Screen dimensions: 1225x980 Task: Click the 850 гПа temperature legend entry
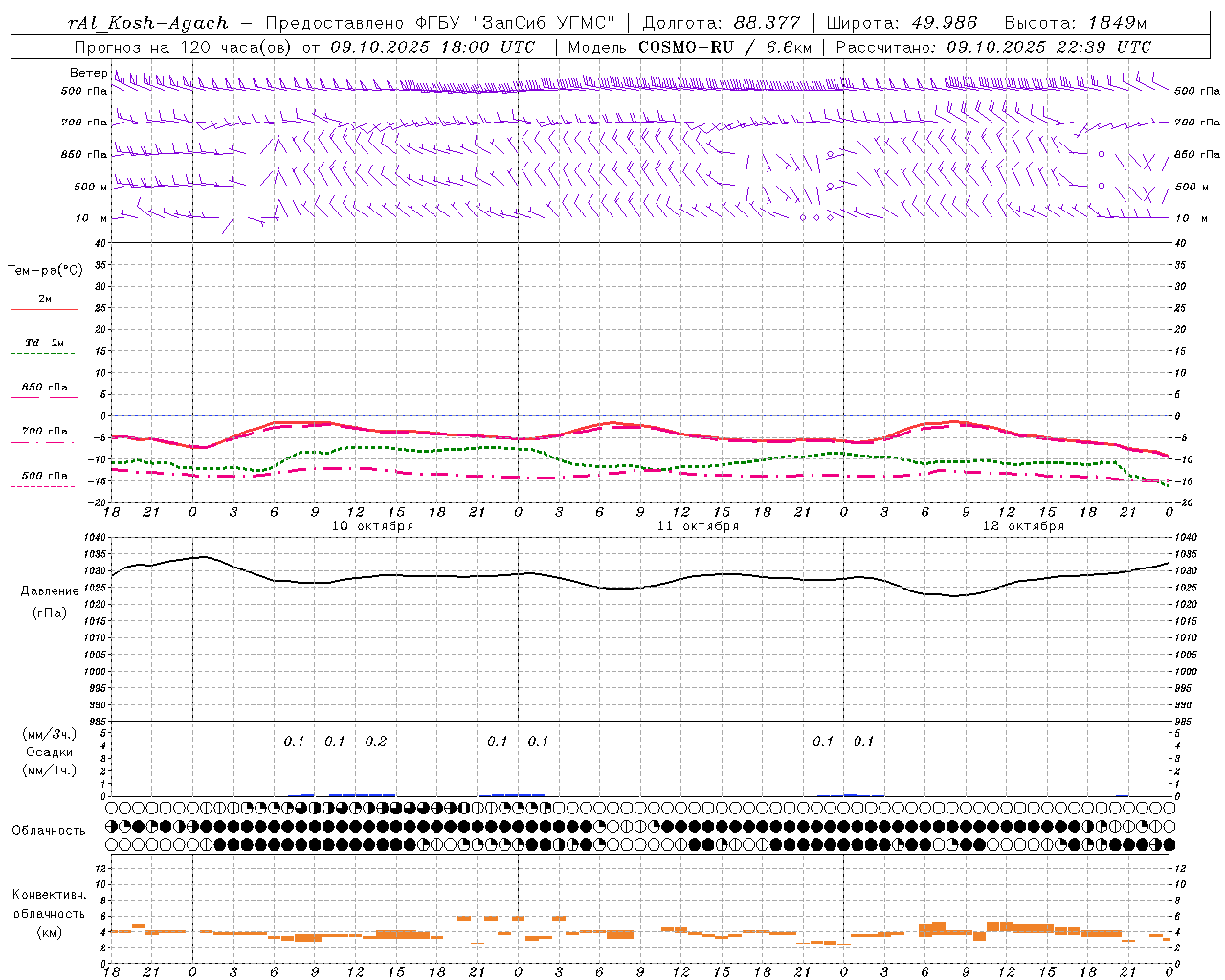(x=44, y=388)
